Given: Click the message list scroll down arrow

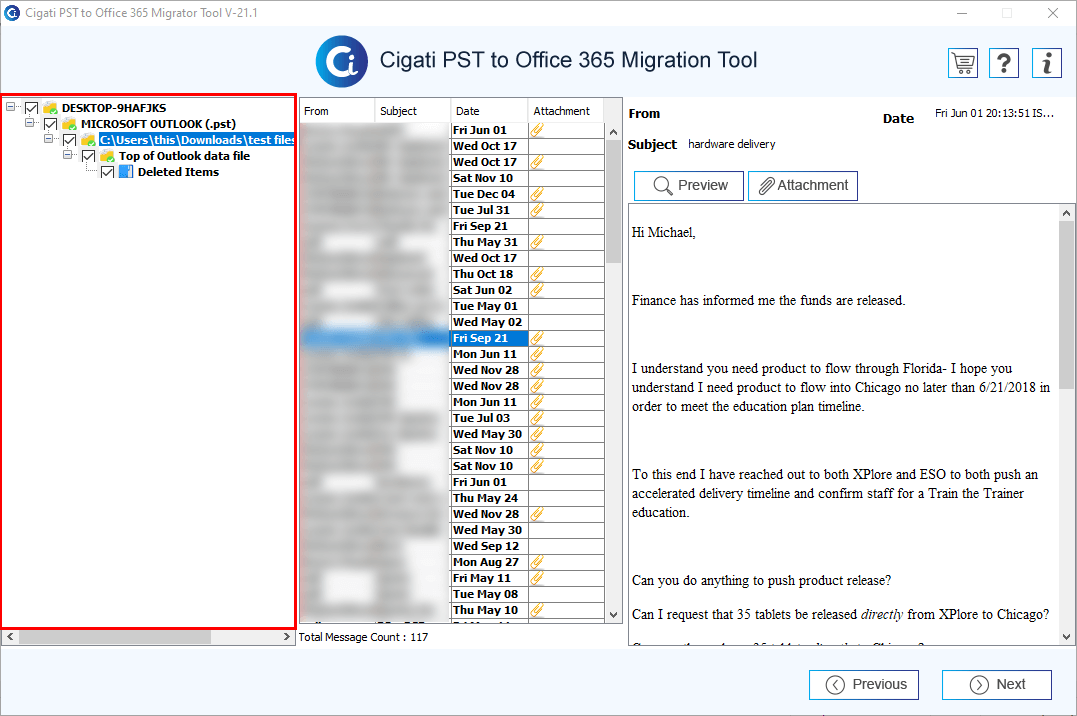Looking at the screenshot, I should pos(613,615).
